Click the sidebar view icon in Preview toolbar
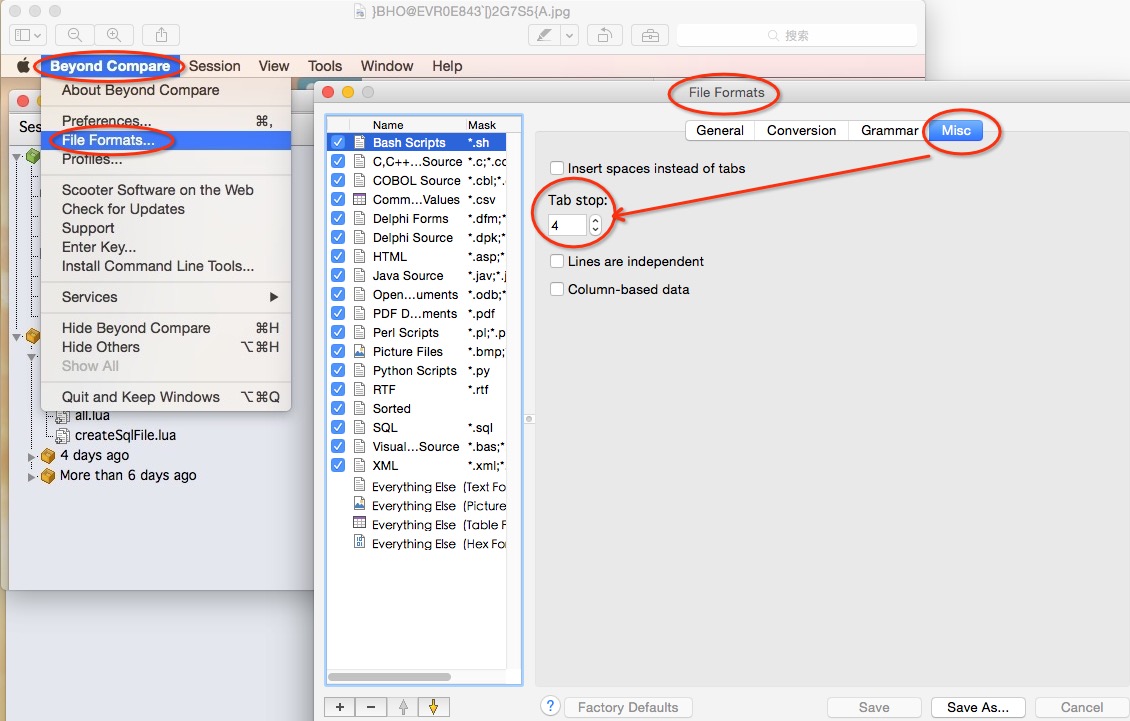The image size is (1130, 721). [x=22, y=35]
